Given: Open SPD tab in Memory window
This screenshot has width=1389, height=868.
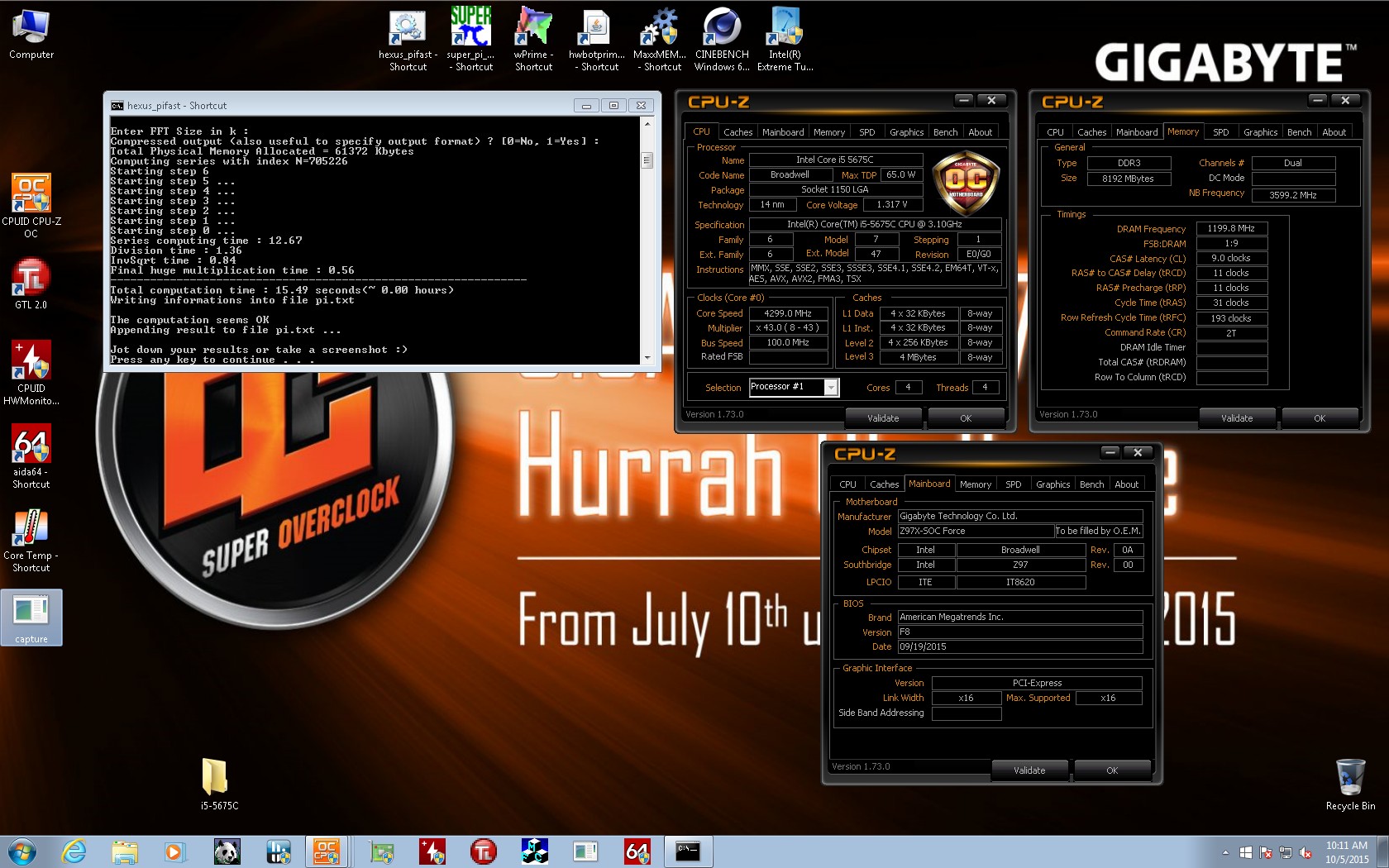Looking at the screenshot, I should (x=1220, y=132).
